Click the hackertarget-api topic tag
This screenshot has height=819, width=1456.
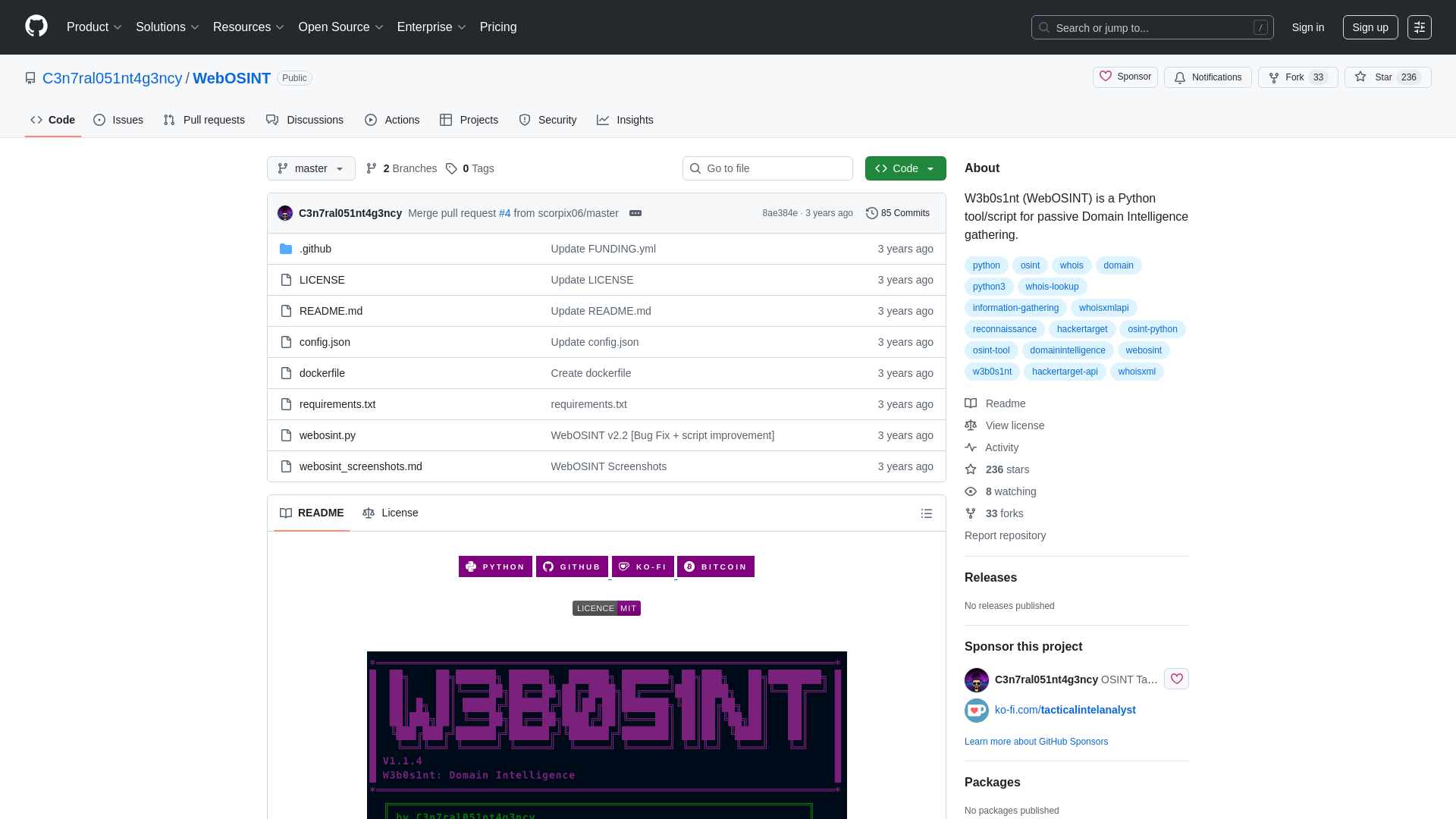coord(1065,372)
